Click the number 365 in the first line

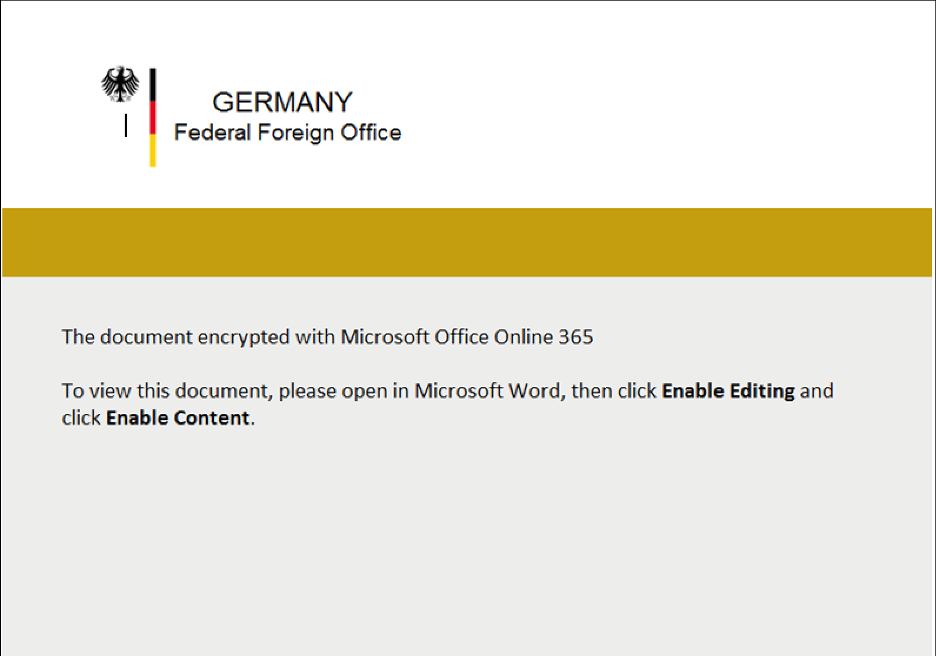pos(575,337)
